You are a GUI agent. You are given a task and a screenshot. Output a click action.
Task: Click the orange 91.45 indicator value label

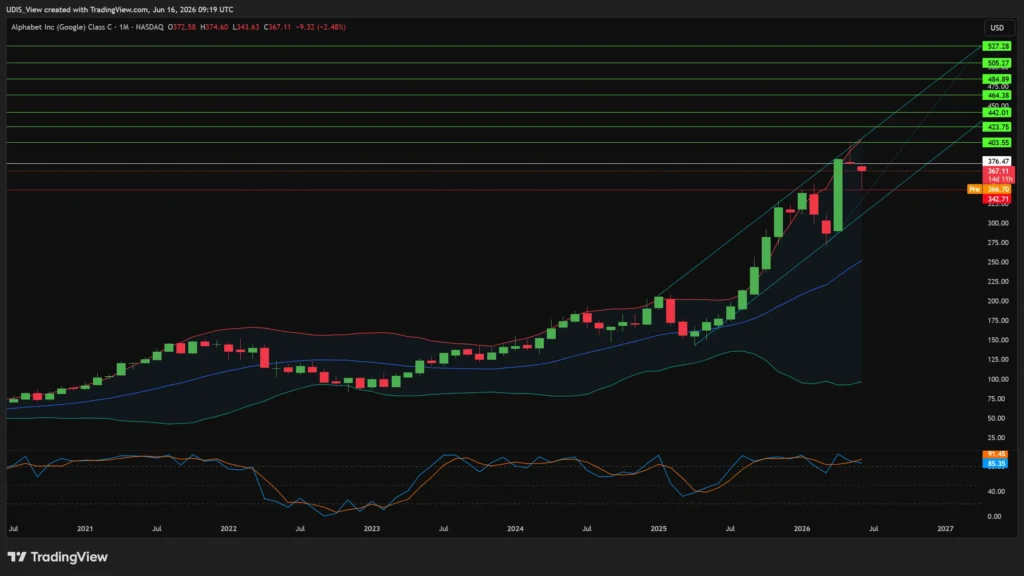[x=995, y=454]
